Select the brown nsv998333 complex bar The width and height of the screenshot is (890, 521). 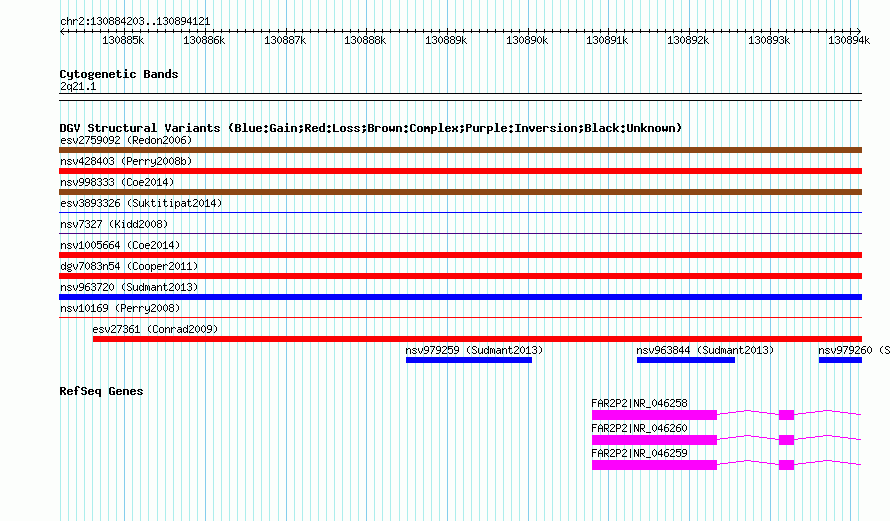(460, 192)
